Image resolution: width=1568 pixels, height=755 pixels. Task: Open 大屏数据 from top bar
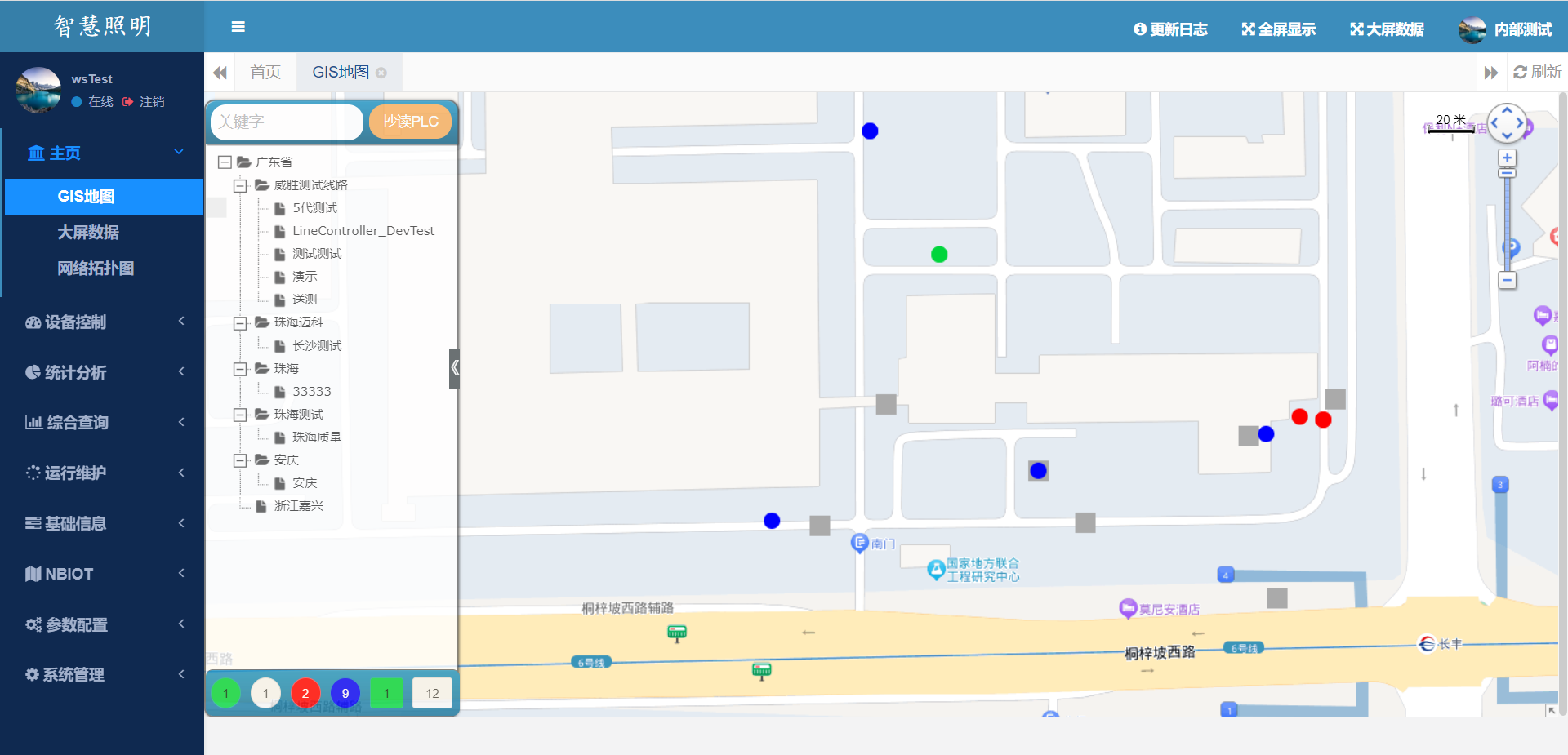(x=1387, y=29)
